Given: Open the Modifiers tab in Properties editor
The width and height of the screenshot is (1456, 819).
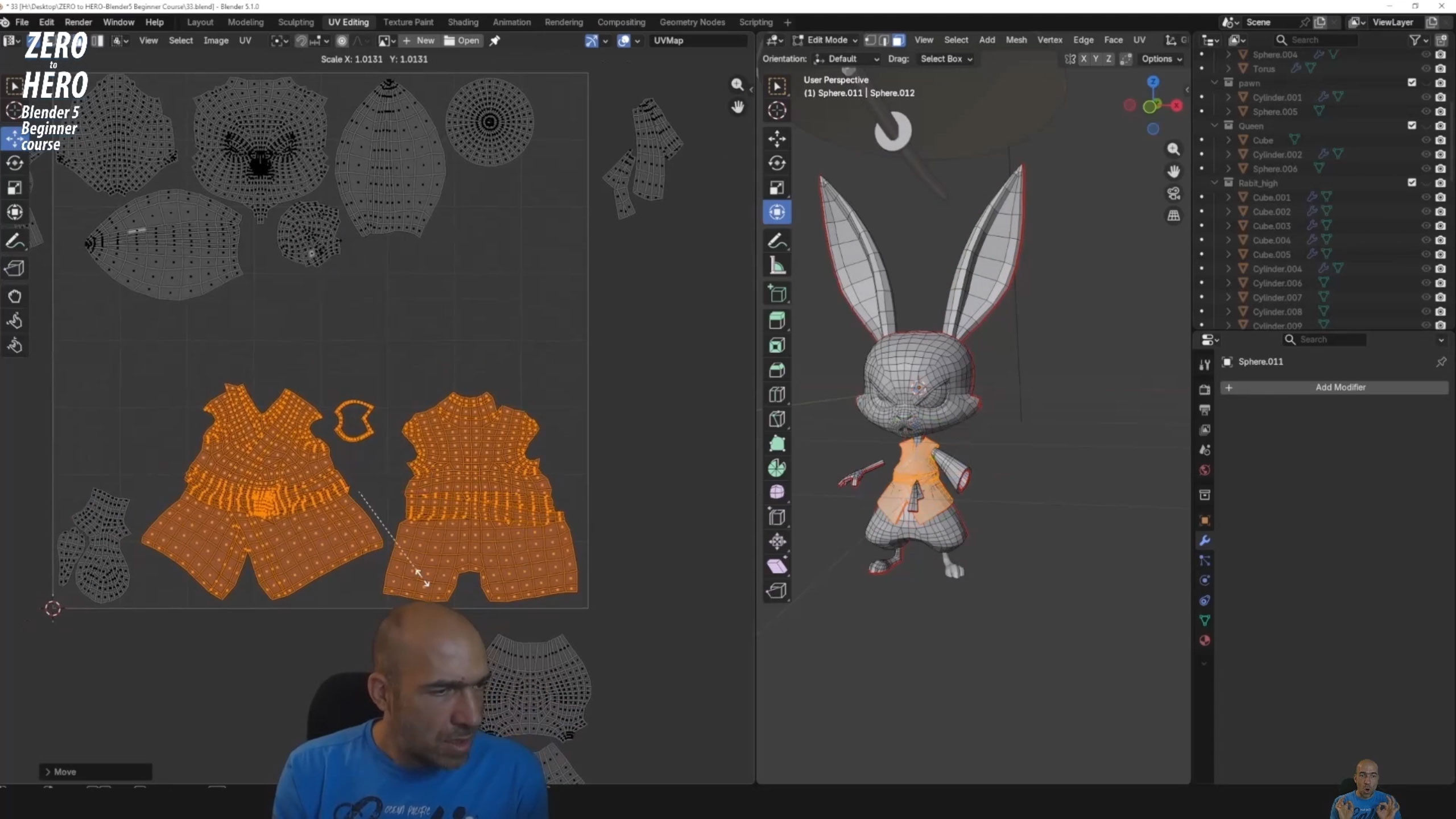Looking at the screenshot, I should (1205, 540).
